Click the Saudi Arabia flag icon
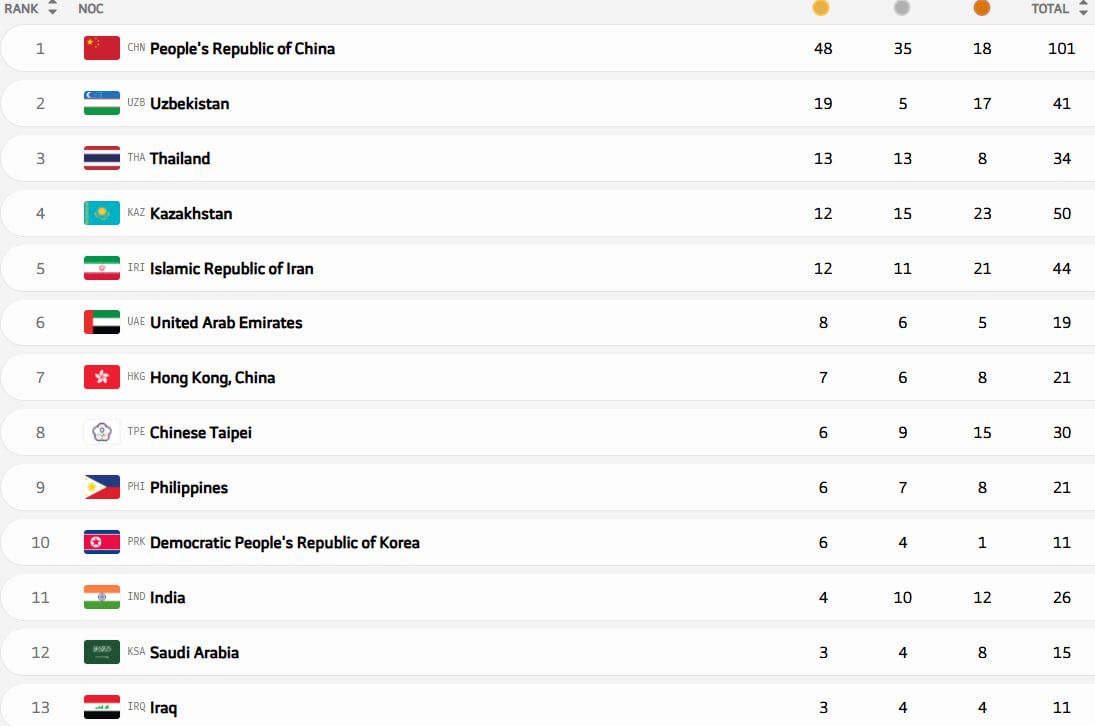Image resolution: width=1095 pixels, height=726 pixels. (x=102, y=652)
